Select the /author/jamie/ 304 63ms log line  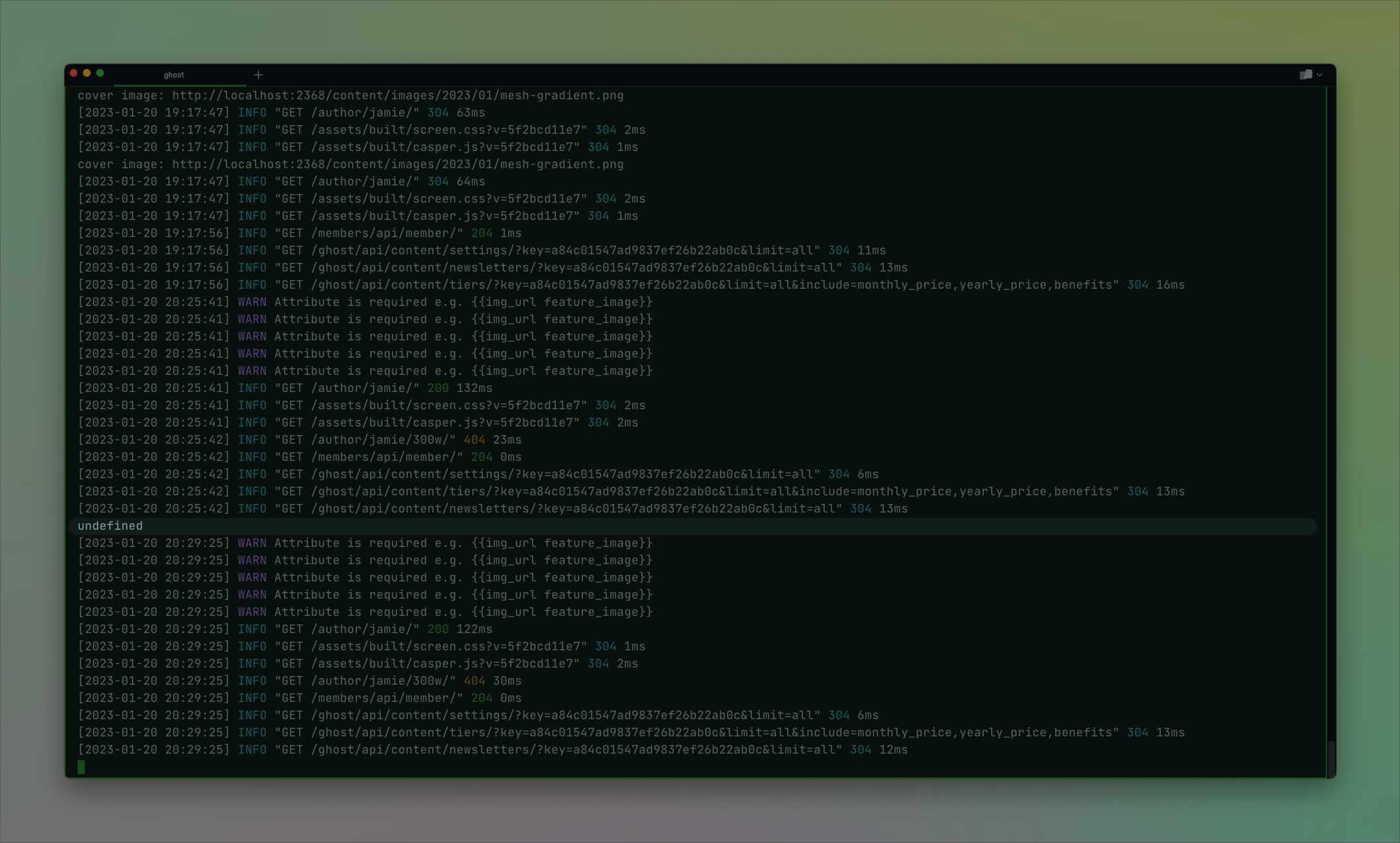(282, 113)
